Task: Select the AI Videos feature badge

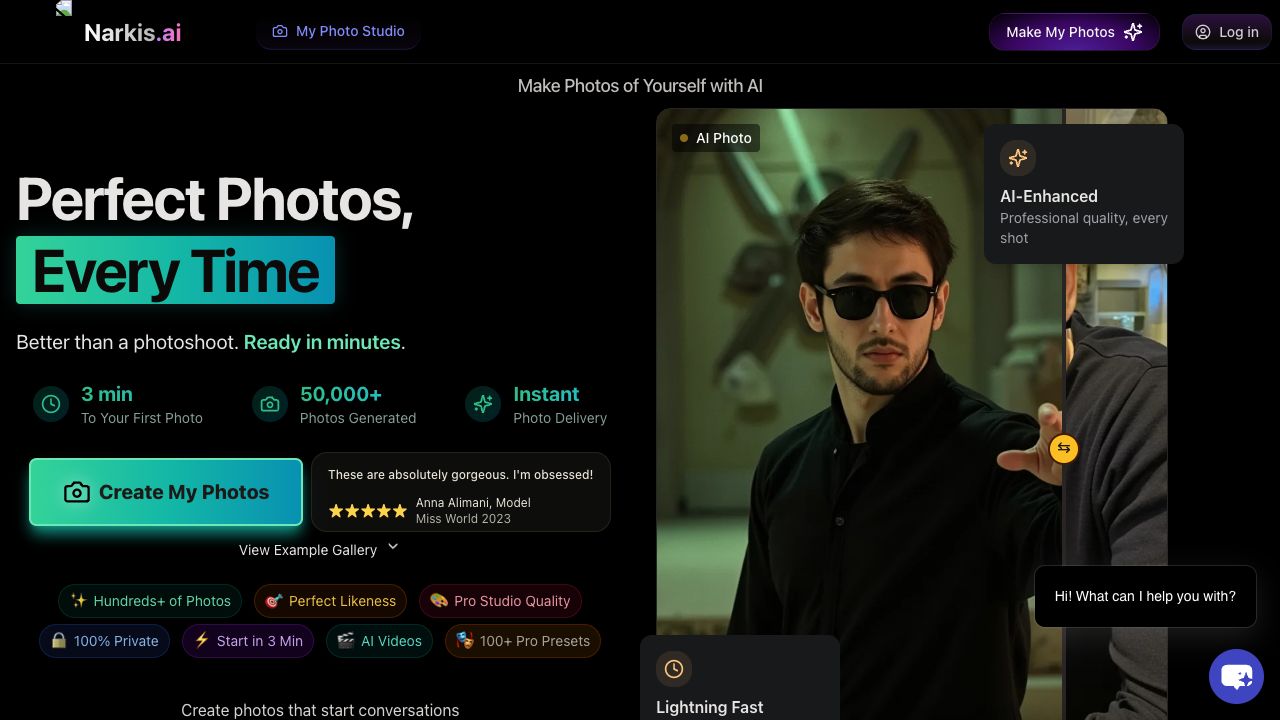Action: (379, 641)
